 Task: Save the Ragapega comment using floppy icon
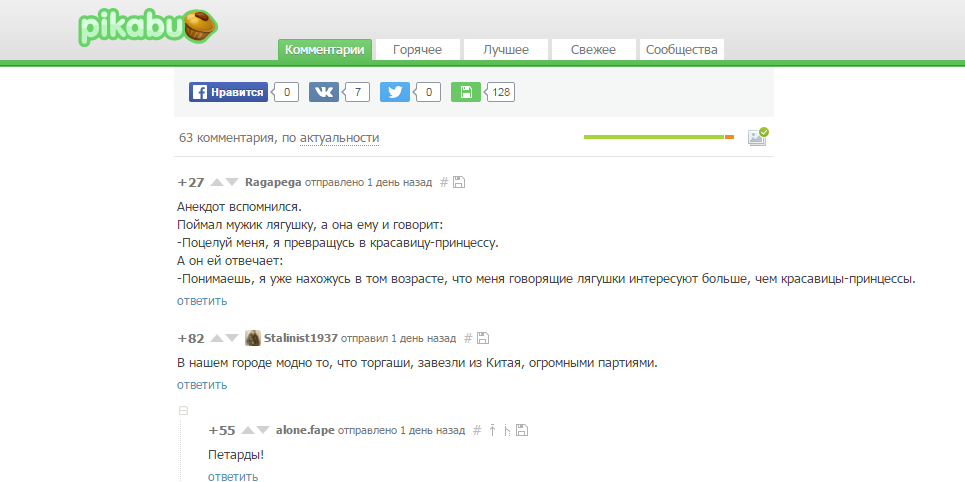[x=459, y=183]
